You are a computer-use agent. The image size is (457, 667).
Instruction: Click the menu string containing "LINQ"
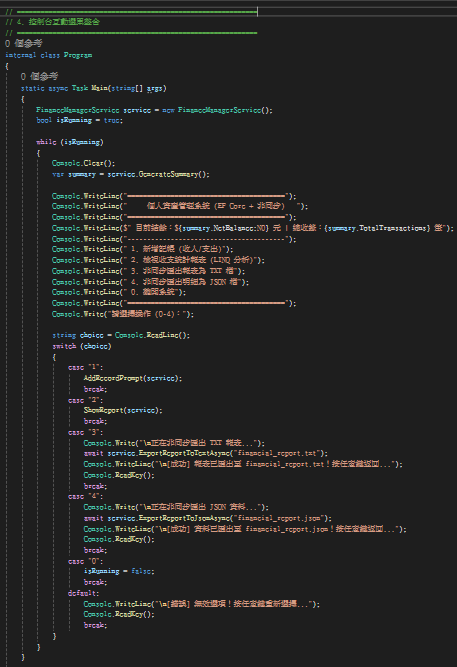191,260
